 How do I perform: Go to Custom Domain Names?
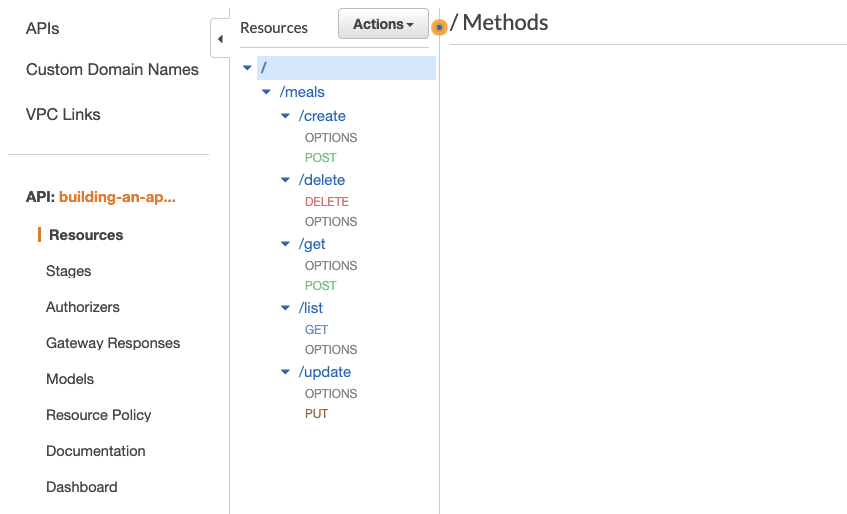click(x=112, y=70)
